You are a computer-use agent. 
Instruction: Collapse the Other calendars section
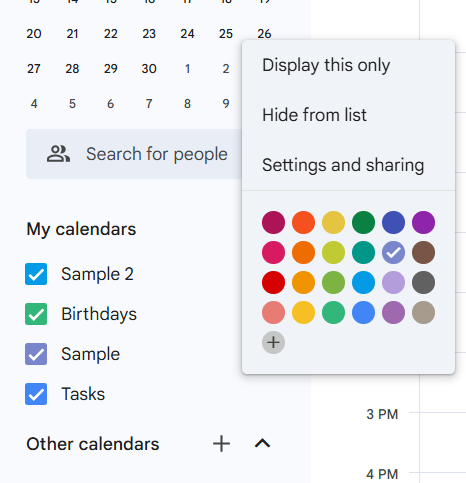point(263,443)
